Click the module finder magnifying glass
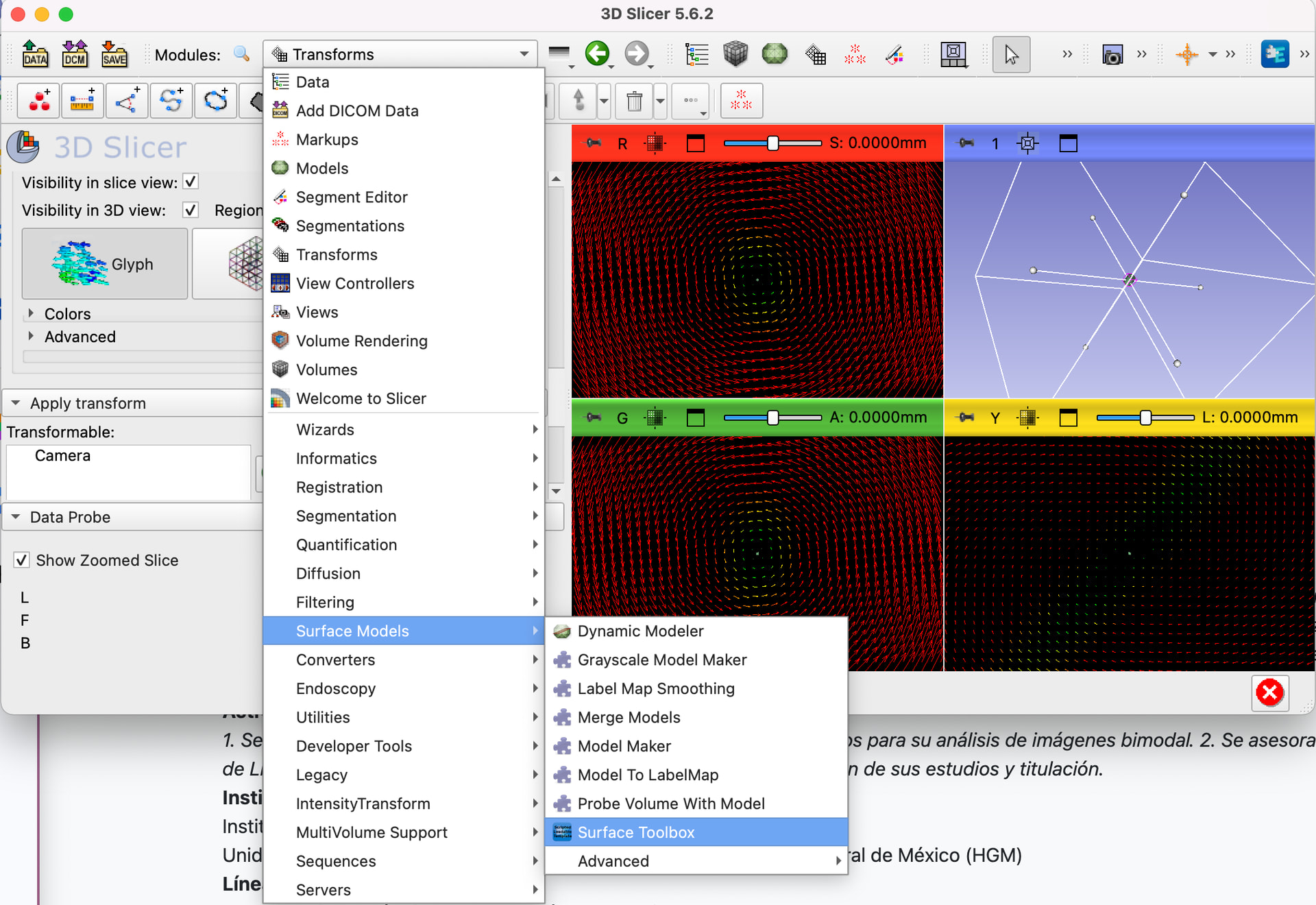 (241, 54)
